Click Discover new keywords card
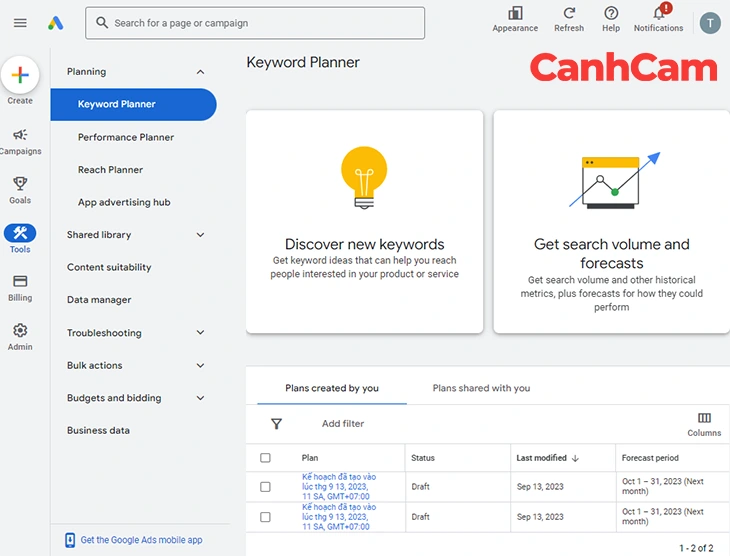 point(365,222)
